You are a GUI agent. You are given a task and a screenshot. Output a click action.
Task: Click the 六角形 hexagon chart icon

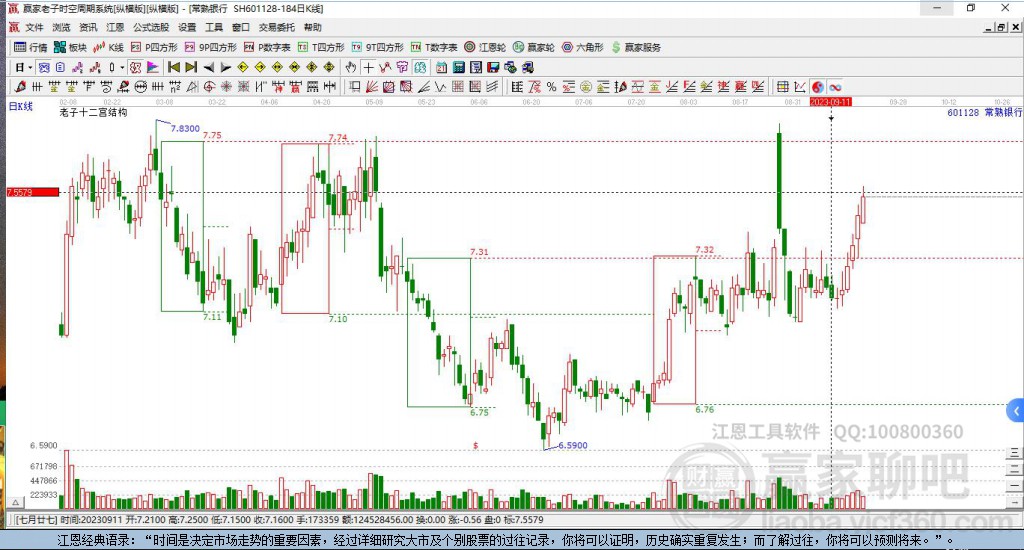point(583,47)
